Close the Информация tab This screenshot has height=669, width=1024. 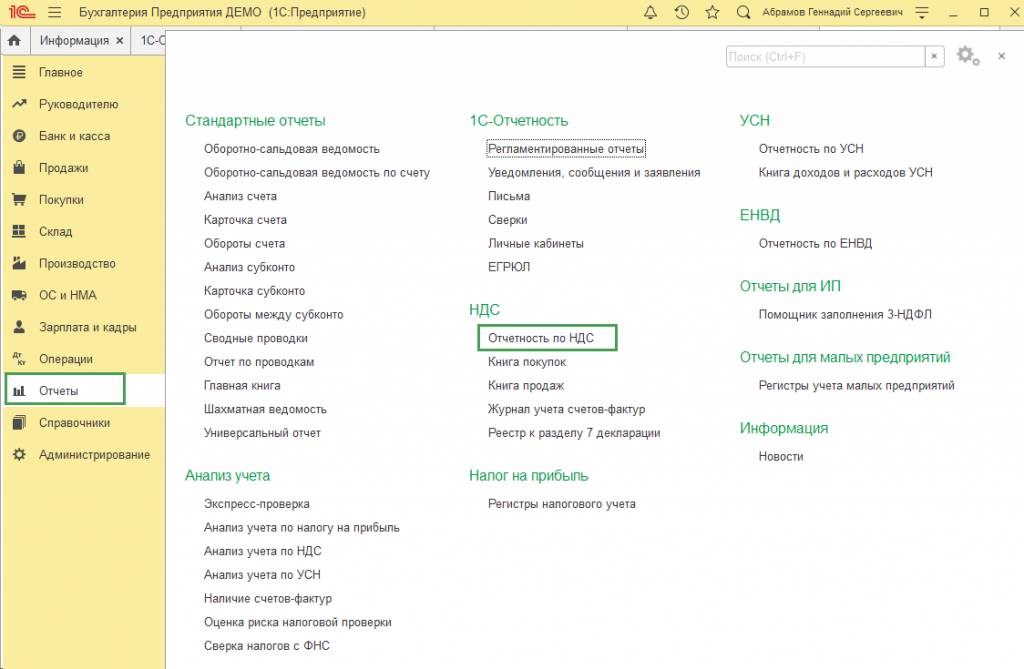120,41
